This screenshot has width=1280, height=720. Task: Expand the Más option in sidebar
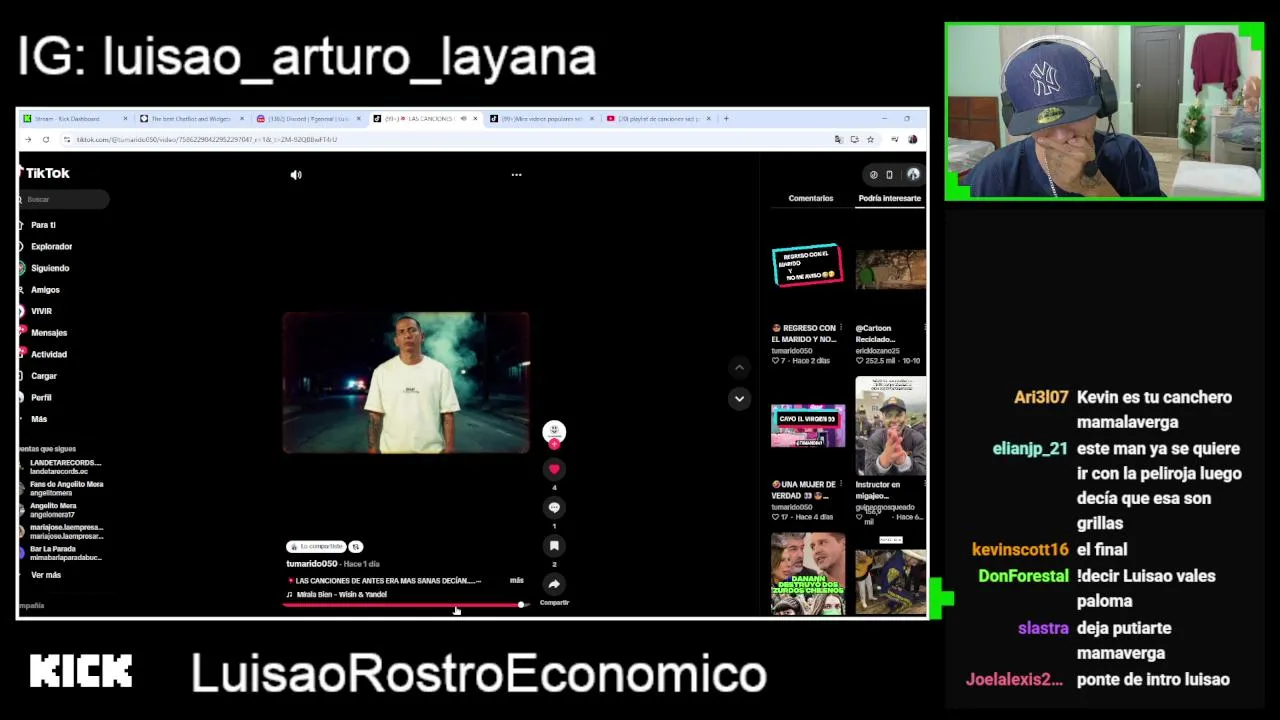(38, 419)
